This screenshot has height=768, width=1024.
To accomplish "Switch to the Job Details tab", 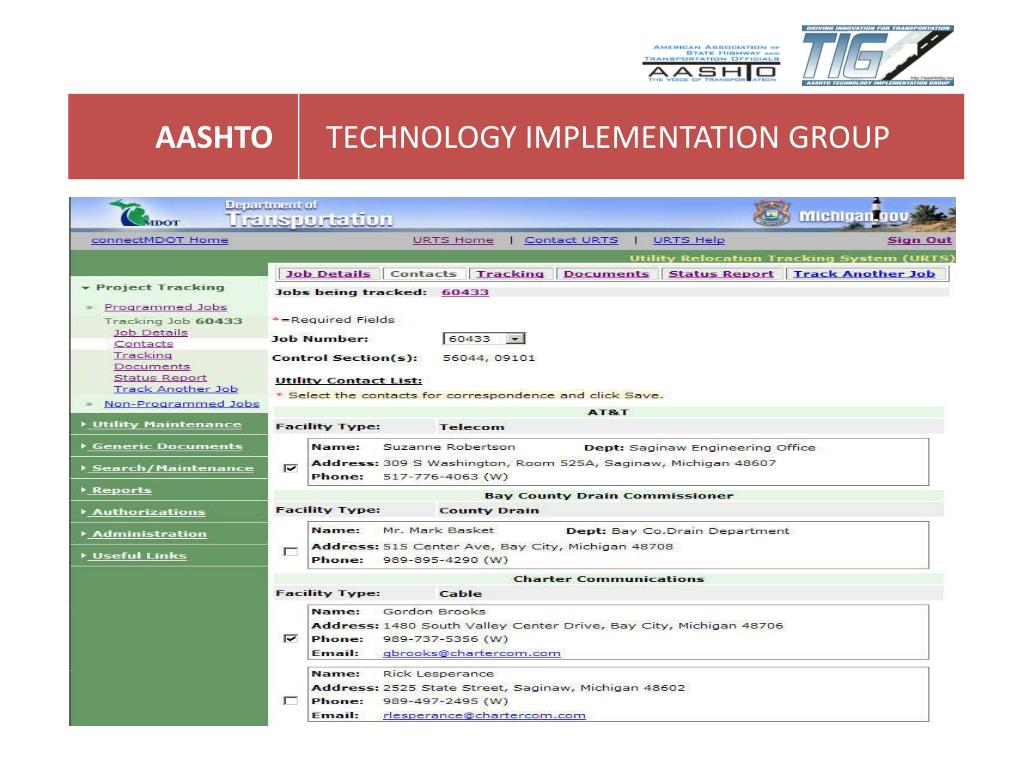I will [328, 274].
